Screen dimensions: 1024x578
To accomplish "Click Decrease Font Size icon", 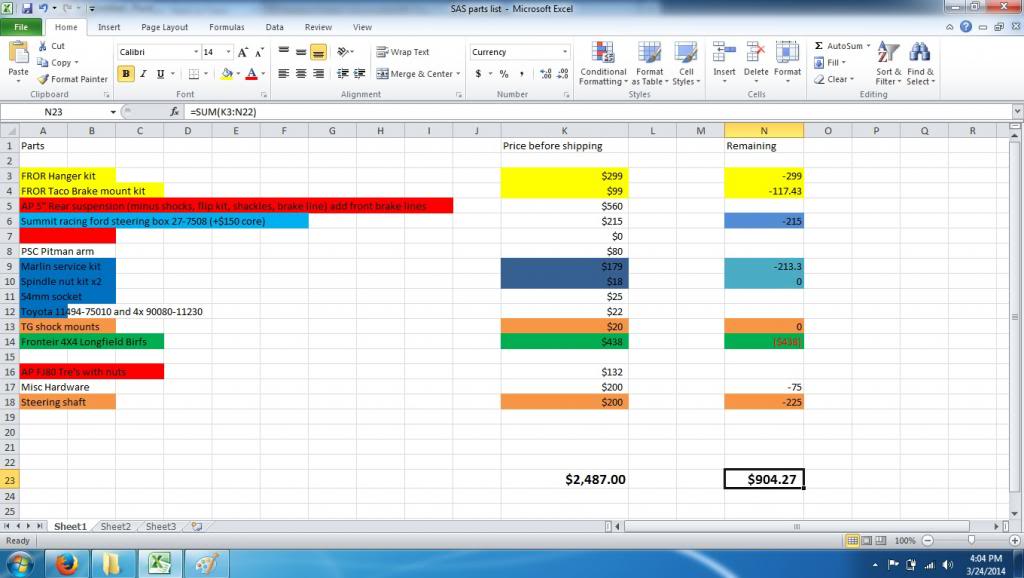I will pyautogui.click(x=259, y=52).
